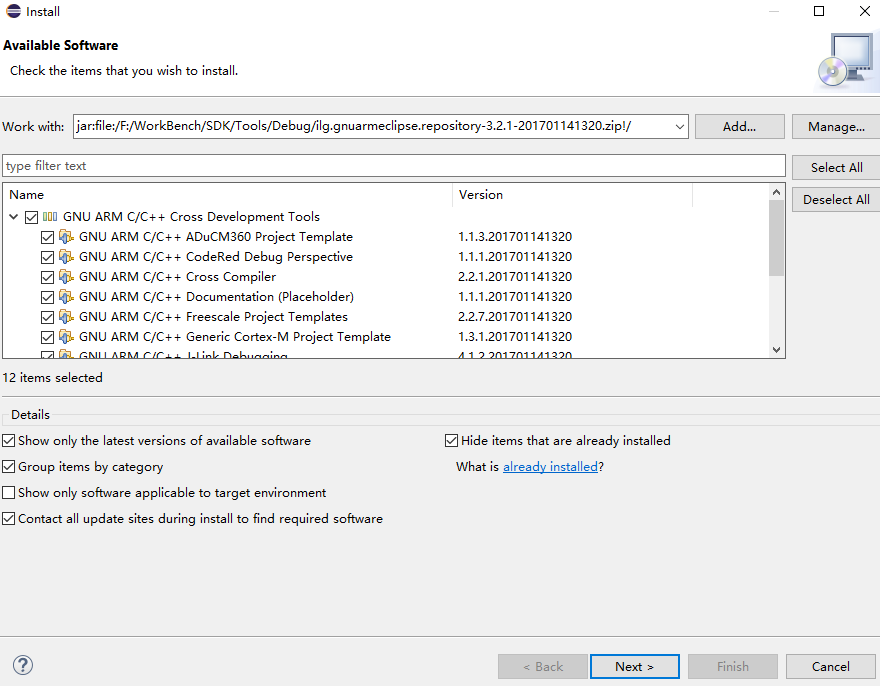
Task: Toggle Contact all update sites during install
Action: click(x=8, y=519)
